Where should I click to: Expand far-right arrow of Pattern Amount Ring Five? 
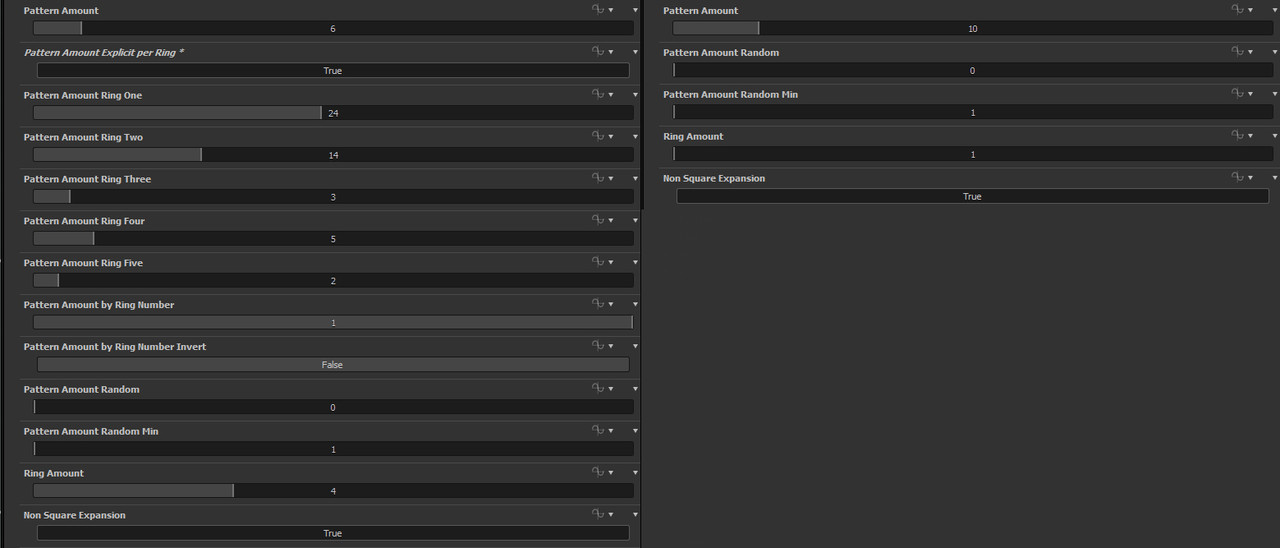coord(635,262)
